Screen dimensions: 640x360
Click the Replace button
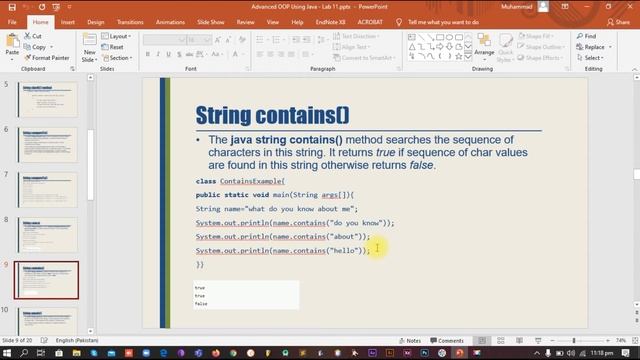pyautogui.click(x=591, y=47)
